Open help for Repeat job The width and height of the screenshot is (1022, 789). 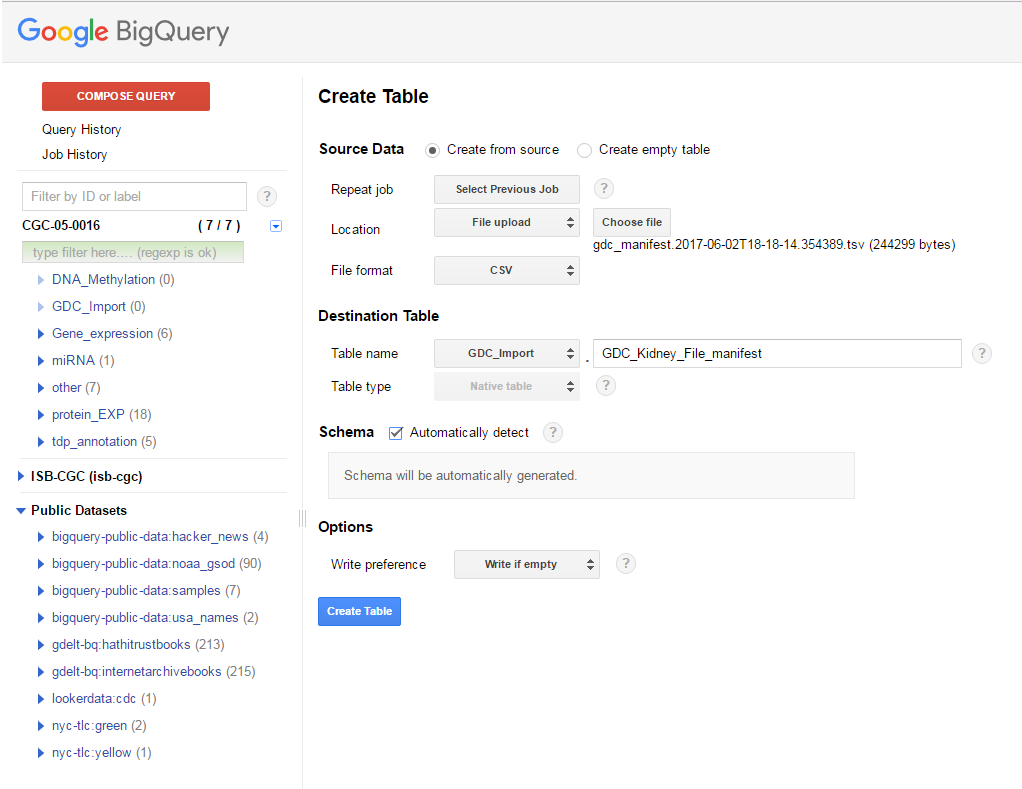tap(604, 189)
